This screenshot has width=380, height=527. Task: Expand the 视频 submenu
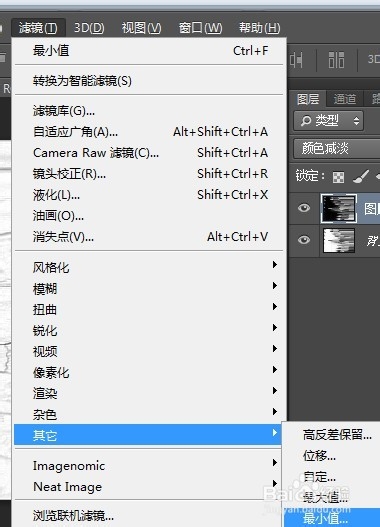point(150,351)
